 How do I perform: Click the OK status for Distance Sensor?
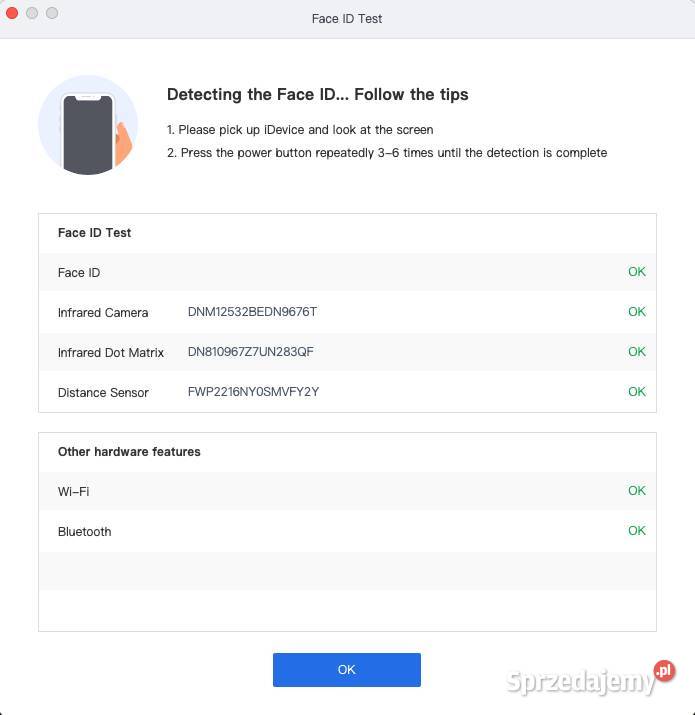(636, 392)
